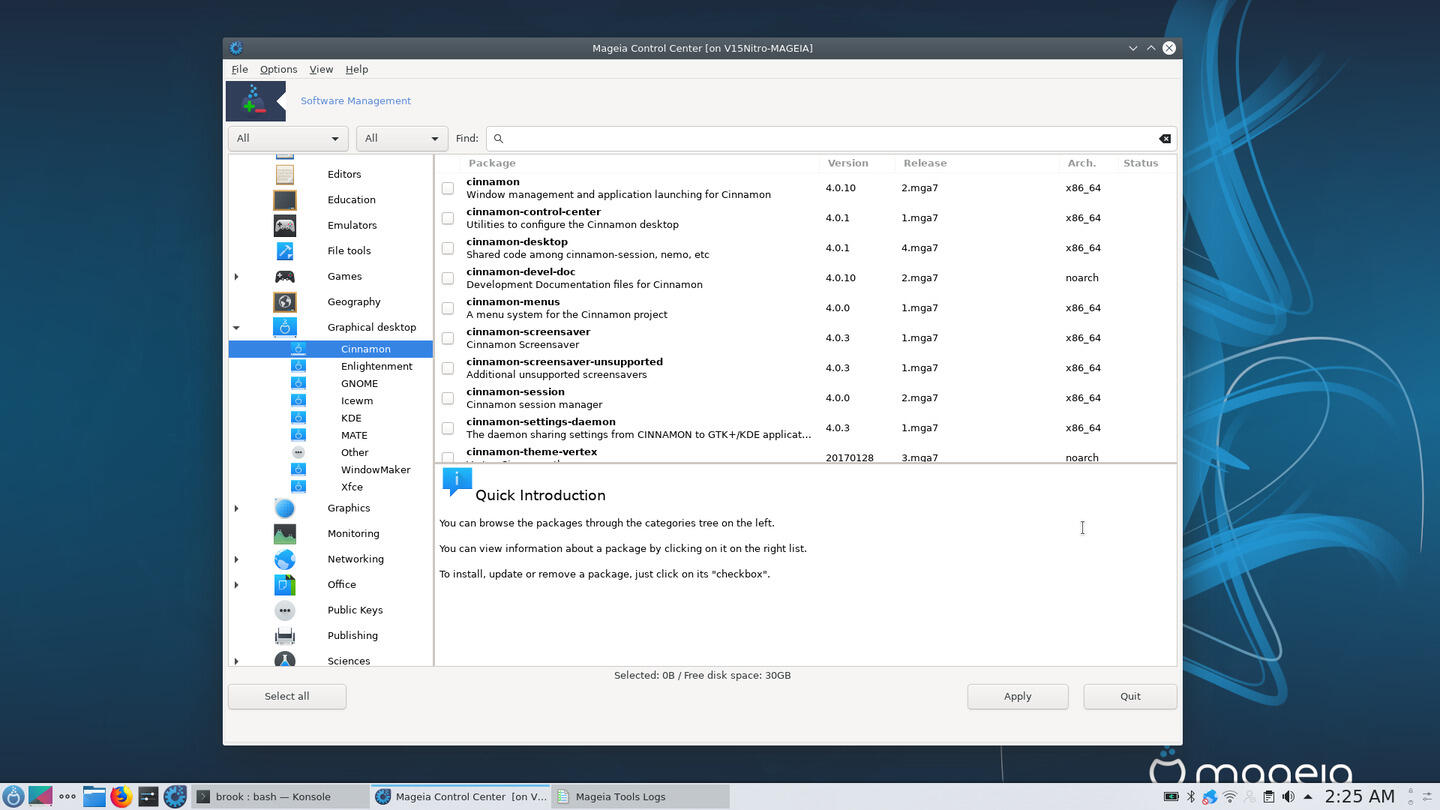Screen dimensions: 1440x810
Task: Select the cinnamon-session package row
Action: pos(805,398)
